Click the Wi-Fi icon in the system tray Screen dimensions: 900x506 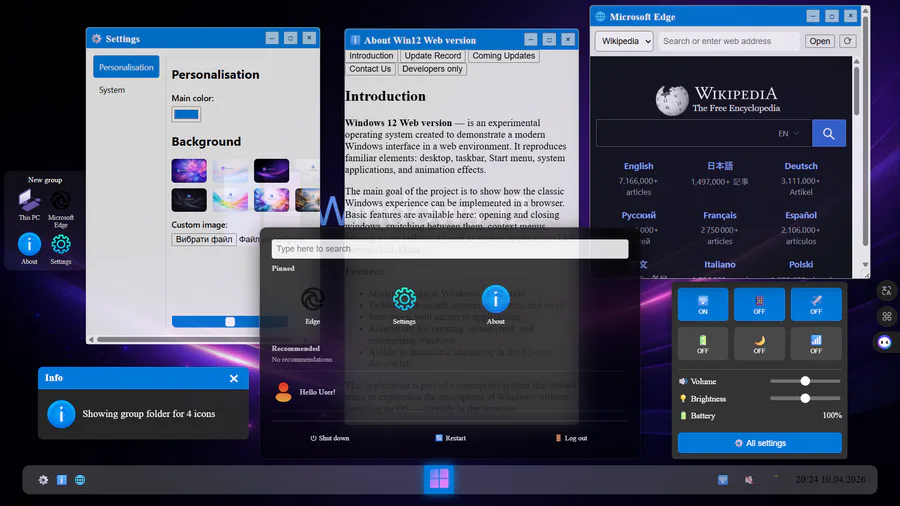pos(723,480)
